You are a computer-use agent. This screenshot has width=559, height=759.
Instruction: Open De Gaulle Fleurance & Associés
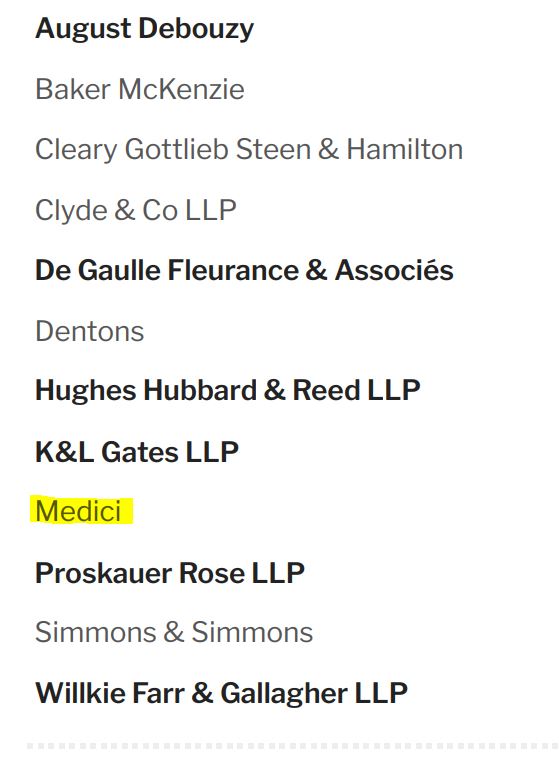click(244, 270)
